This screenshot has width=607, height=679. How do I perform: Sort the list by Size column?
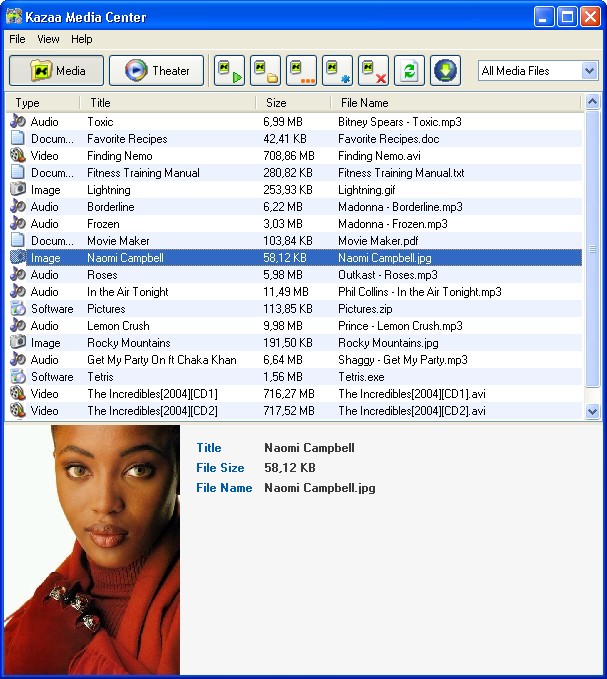pos(293,103)
